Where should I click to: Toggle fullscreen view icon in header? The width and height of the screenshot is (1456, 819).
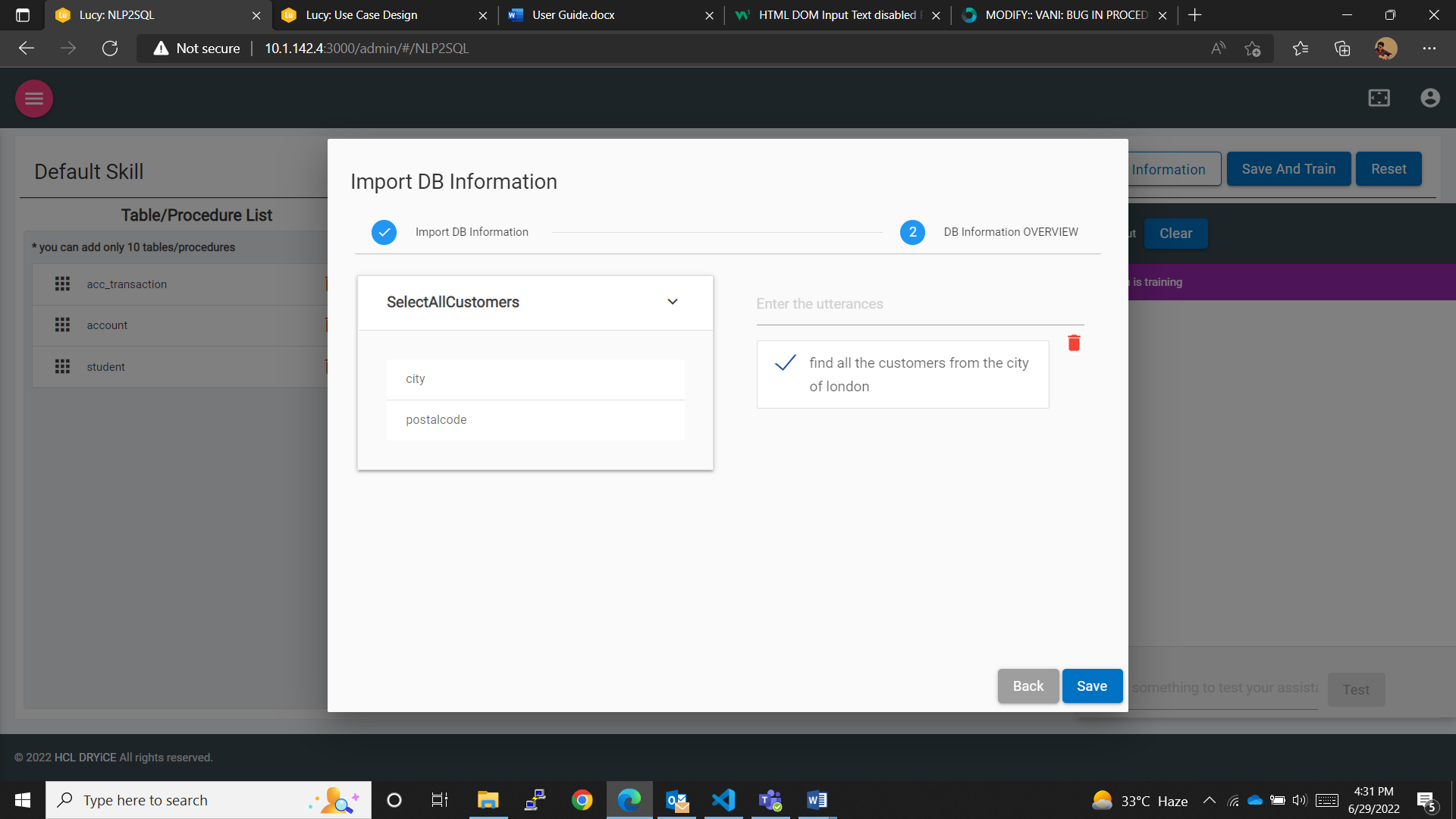coord(1379,98)
